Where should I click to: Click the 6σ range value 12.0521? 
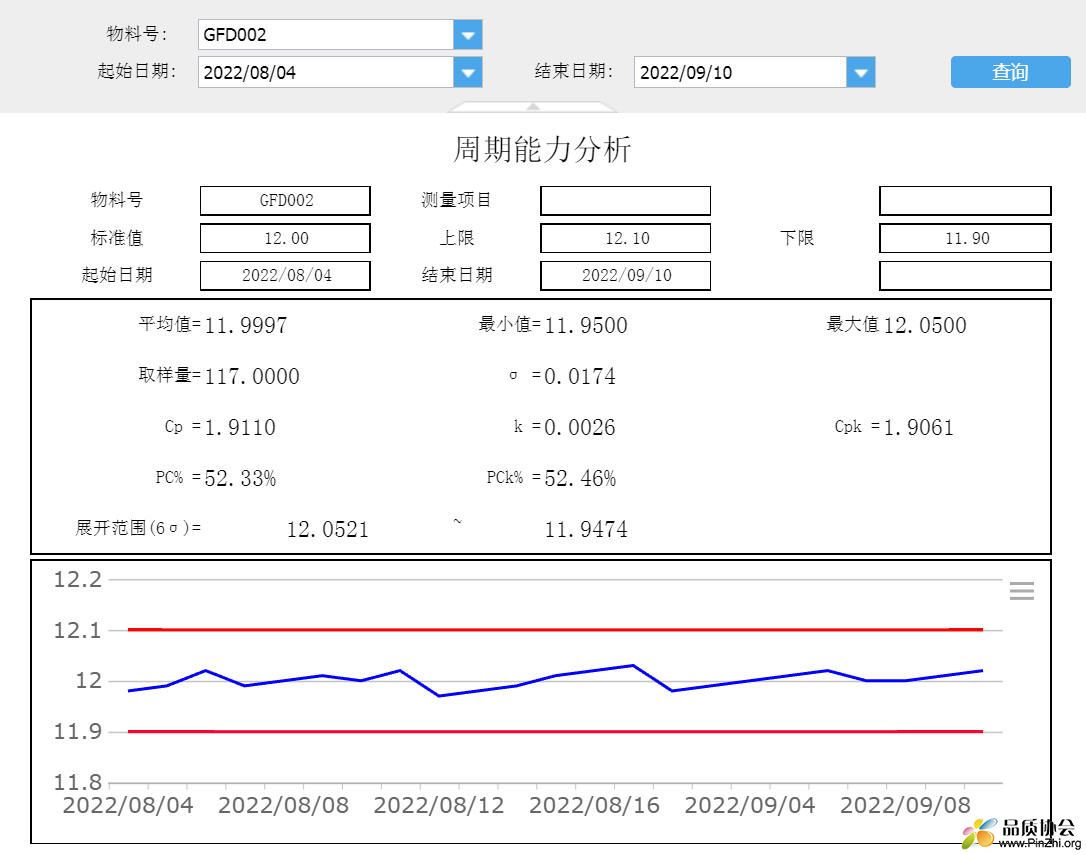point(328,529)
